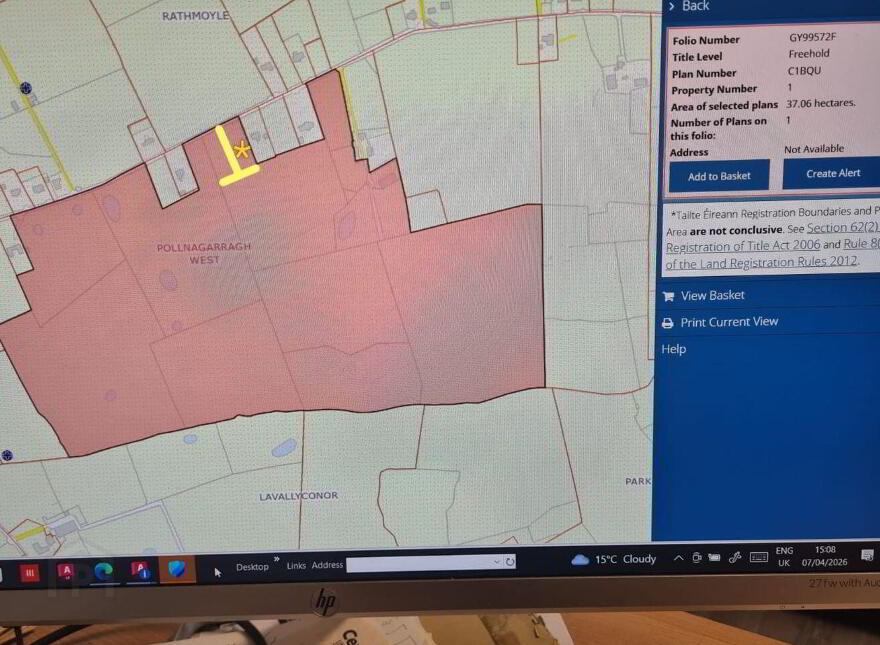Open Microsoft Edge from the taskbar
Screen dimensions: 880x645
(103, 572)
